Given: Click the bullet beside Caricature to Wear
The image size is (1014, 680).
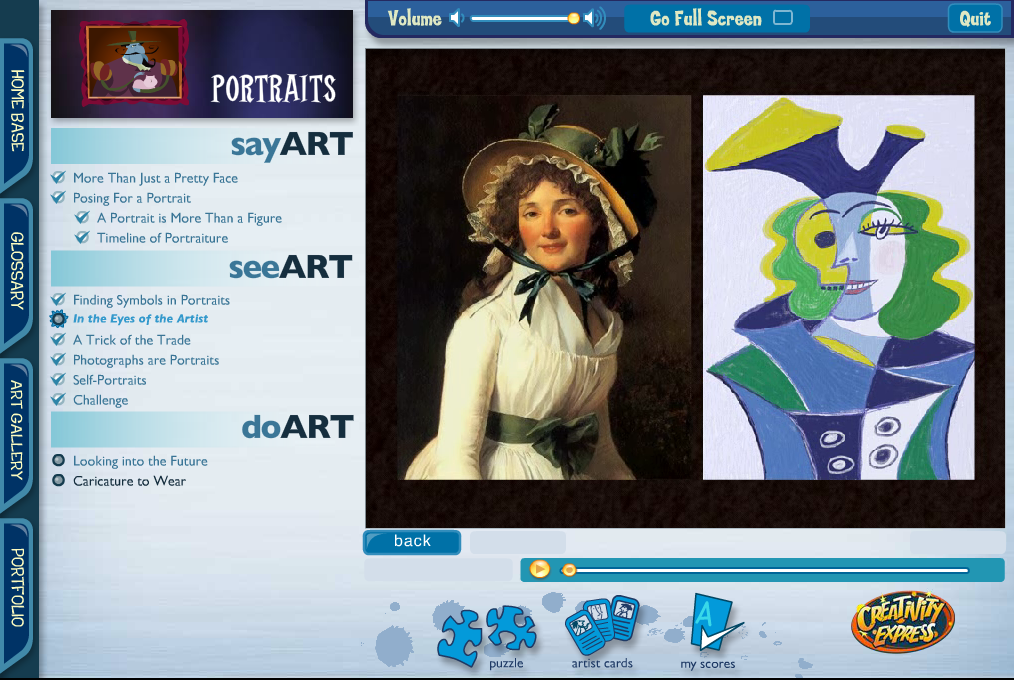Looking at the screenshot, I should click(x=58, y=480).
